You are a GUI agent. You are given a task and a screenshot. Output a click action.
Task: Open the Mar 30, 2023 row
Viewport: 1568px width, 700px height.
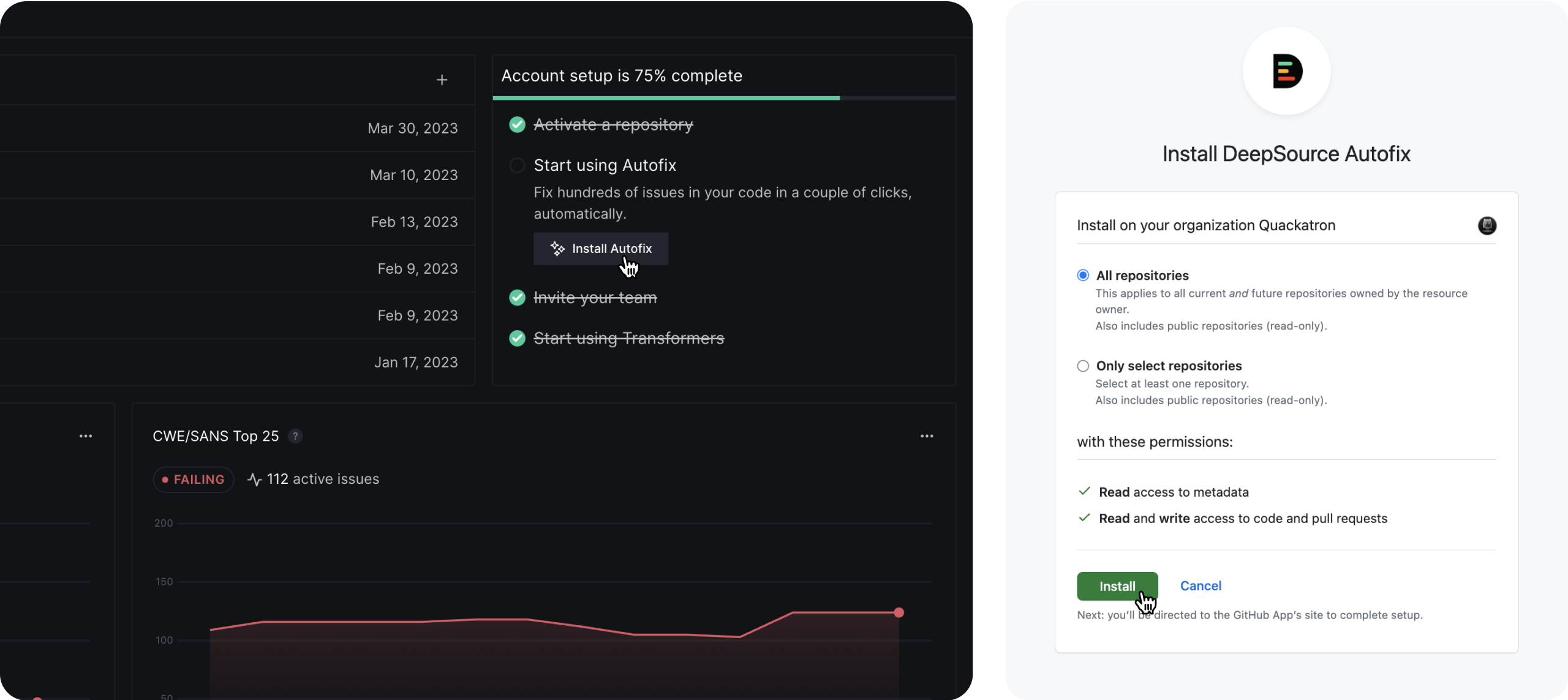tap(412, 129)
